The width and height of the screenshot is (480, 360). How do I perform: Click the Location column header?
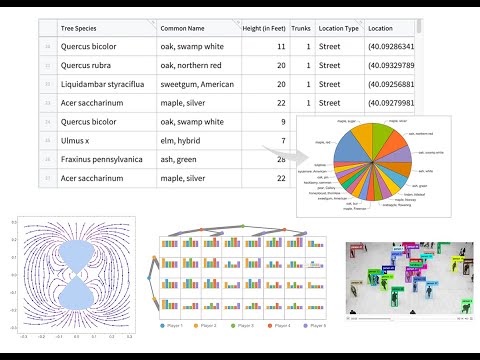(390, 28)
